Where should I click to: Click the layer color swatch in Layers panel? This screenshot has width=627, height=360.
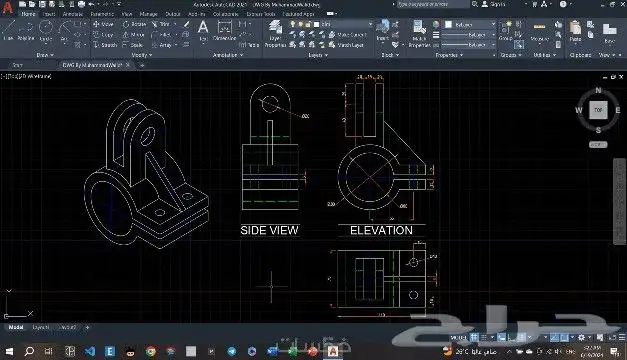(x=316, y=24)
